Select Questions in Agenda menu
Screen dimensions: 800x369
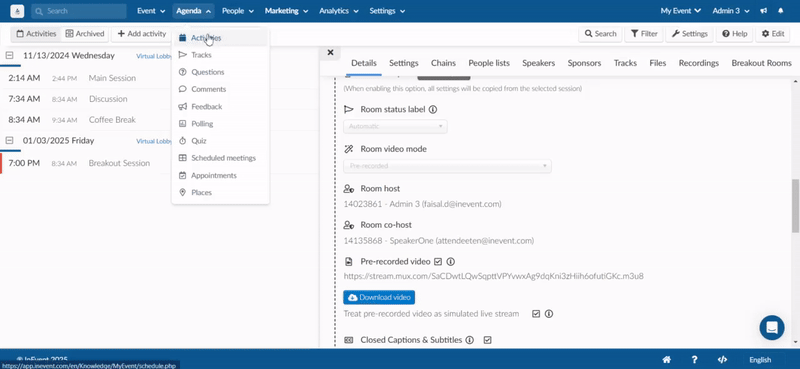point(220,72)
